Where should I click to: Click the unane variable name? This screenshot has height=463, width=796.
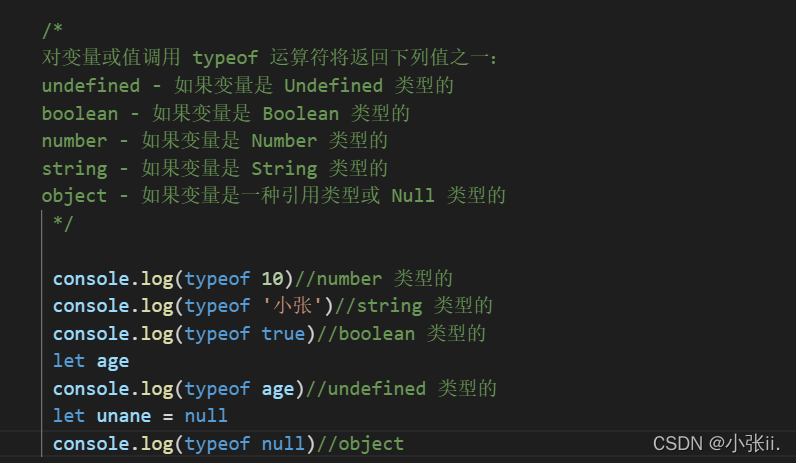[x=124, y=416]
